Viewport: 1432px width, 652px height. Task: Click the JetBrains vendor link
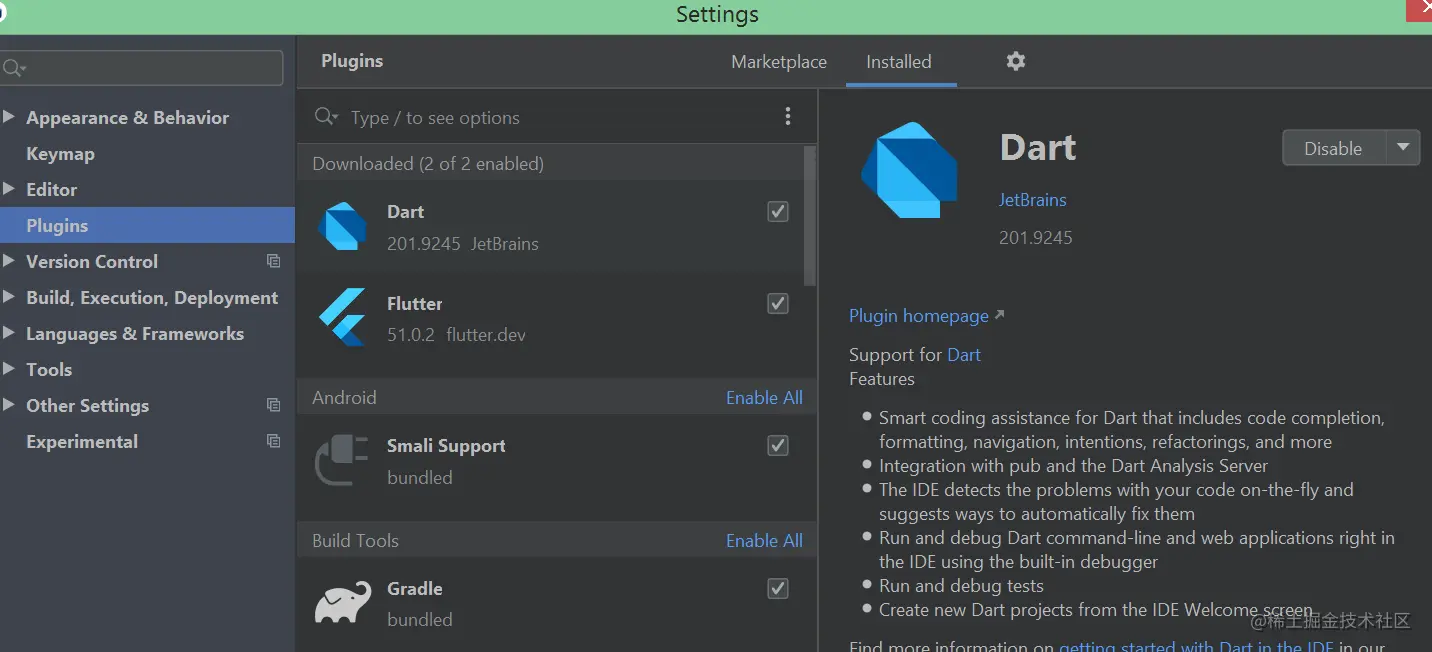click(1032, 200)
